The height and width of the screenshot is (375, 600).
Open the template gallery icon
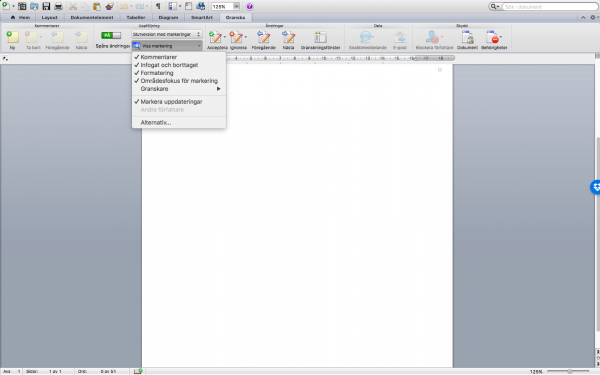pyautogui.click(x=22, y=6)
